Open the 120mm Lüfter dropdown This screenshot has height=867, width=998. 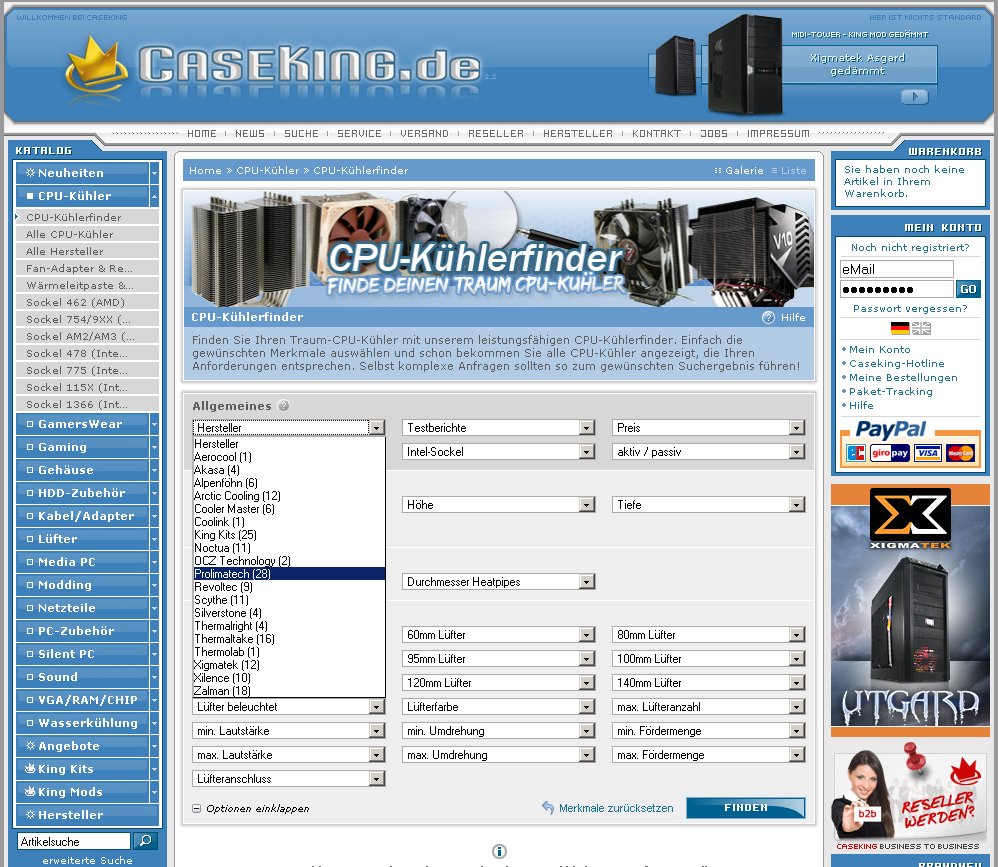[x=498, y=683]
